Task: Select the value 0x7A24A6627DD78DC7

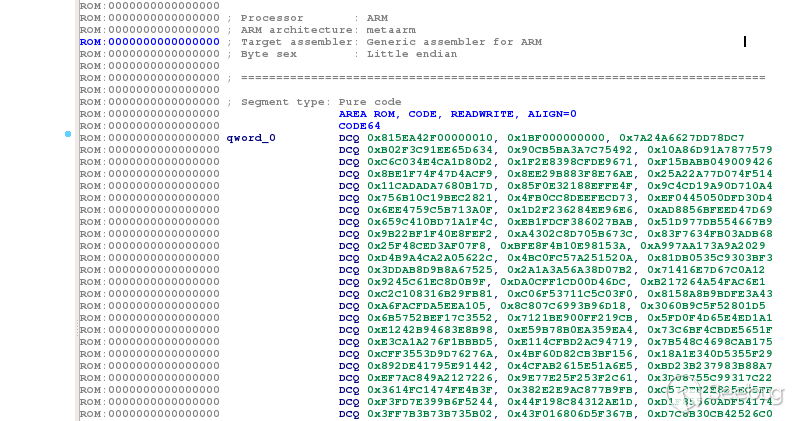Action: coord(682,138)
